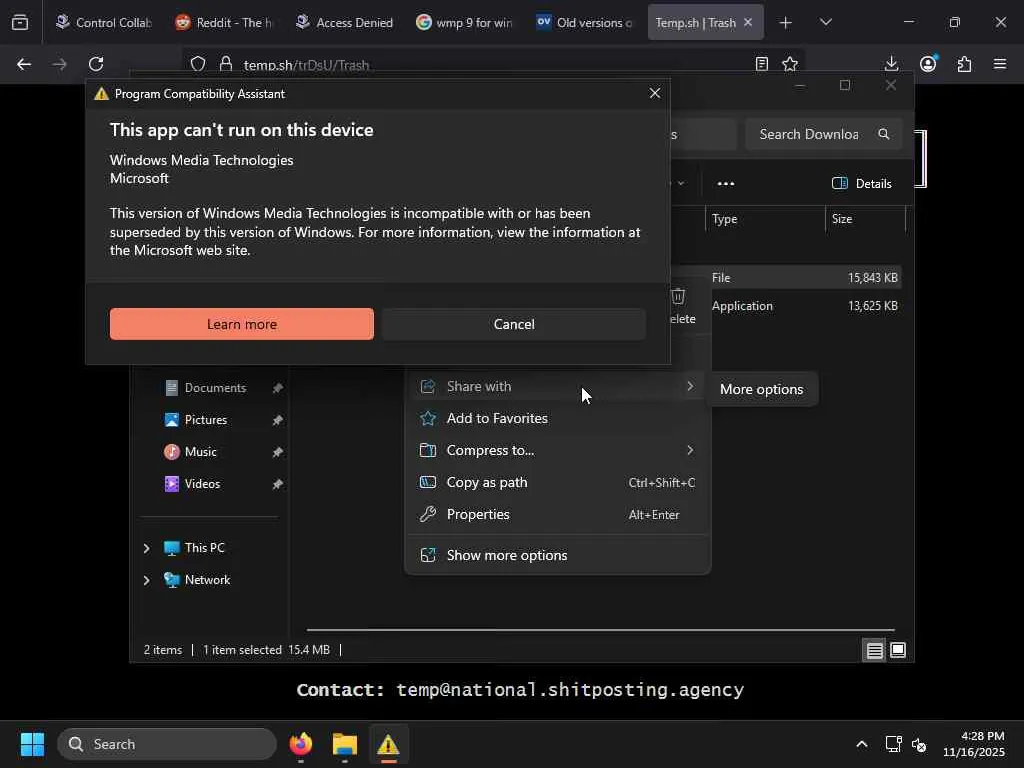1024x768 pixels.
Task: Open a new Firefox tab
Action: click(x=786, y=23)
